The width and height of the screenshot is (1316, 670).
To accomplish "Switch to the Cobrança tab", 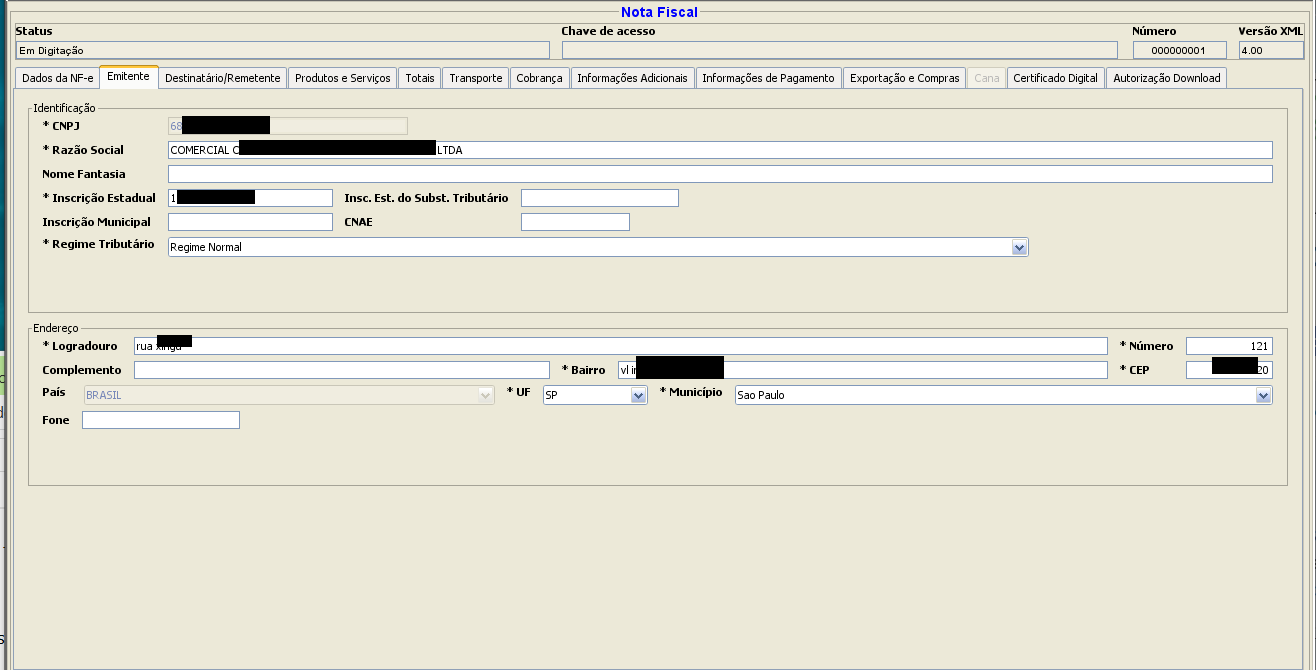I will [539, 78].
